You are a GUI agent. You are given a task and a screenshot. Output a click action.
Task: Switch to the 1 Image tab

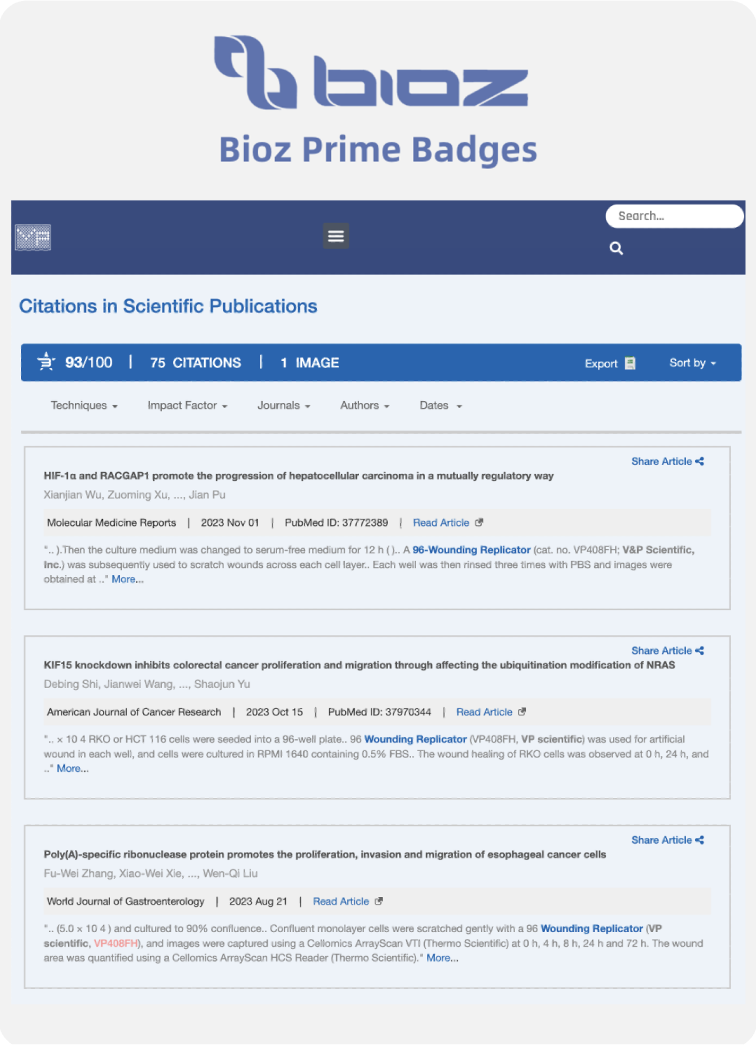(x=309, y=363)
